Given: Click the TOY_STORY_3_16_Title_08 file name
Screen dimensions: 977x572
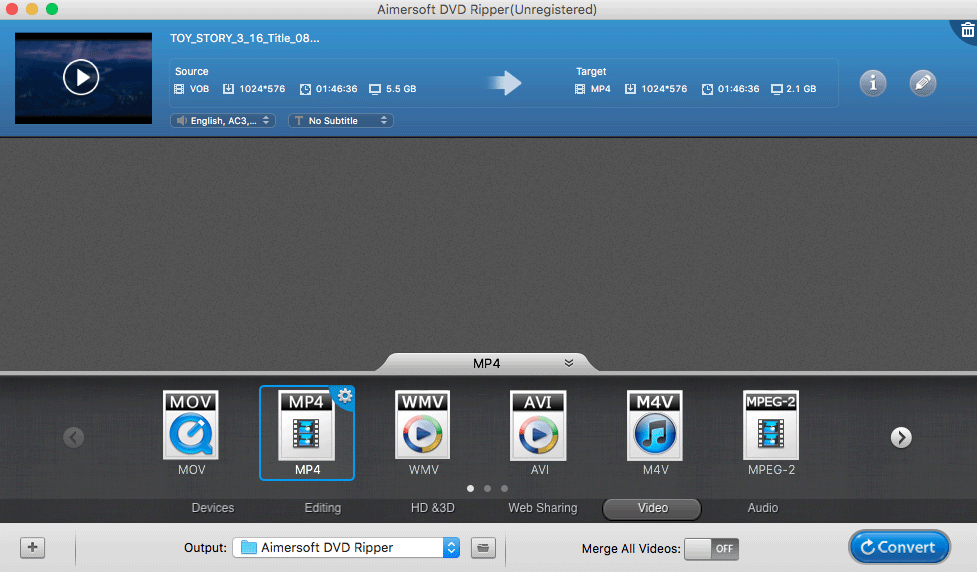Looking at the screenshot, I should click(x=244, y=38).
